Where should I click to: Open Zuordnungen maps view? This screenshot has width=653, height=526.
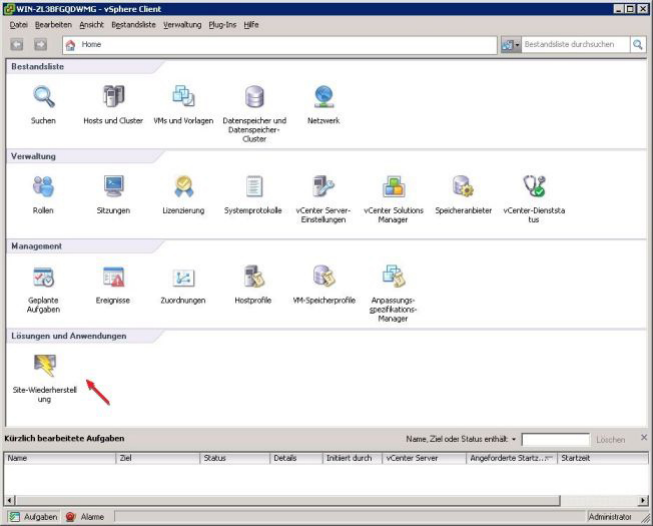coord(183,285)
